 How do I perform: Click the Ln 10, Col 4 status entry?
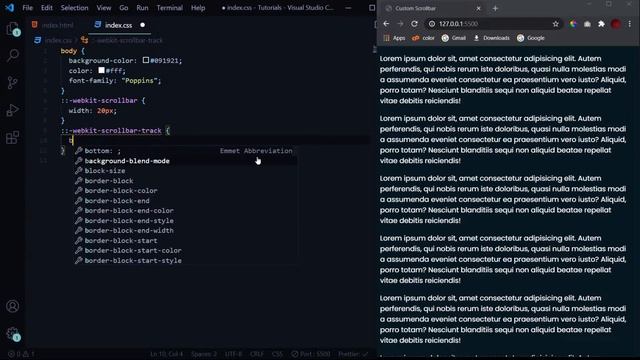[x=167, y=354]
